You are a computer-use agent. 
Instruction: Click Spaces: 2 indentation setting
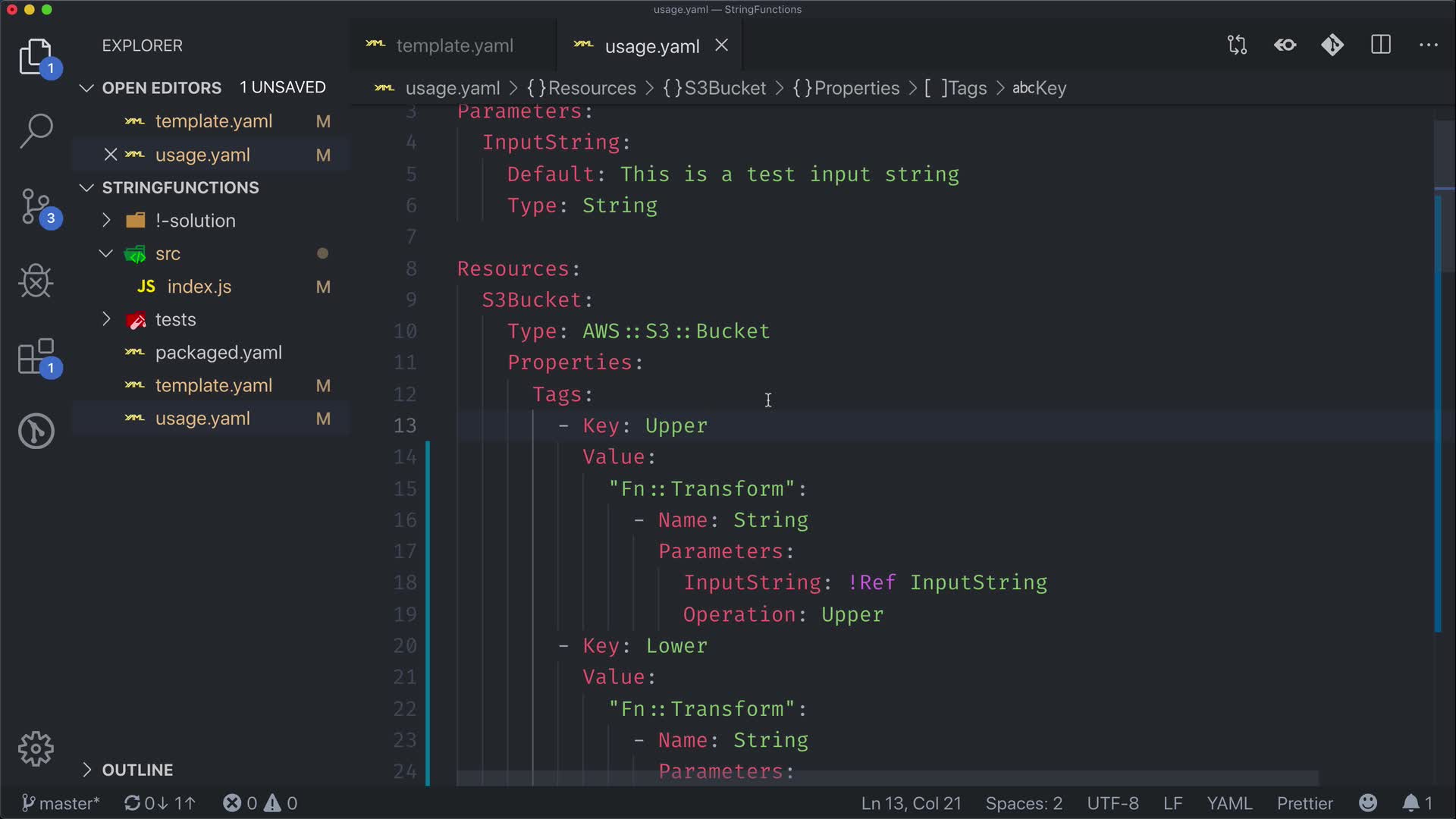(x=1023, y=803)
